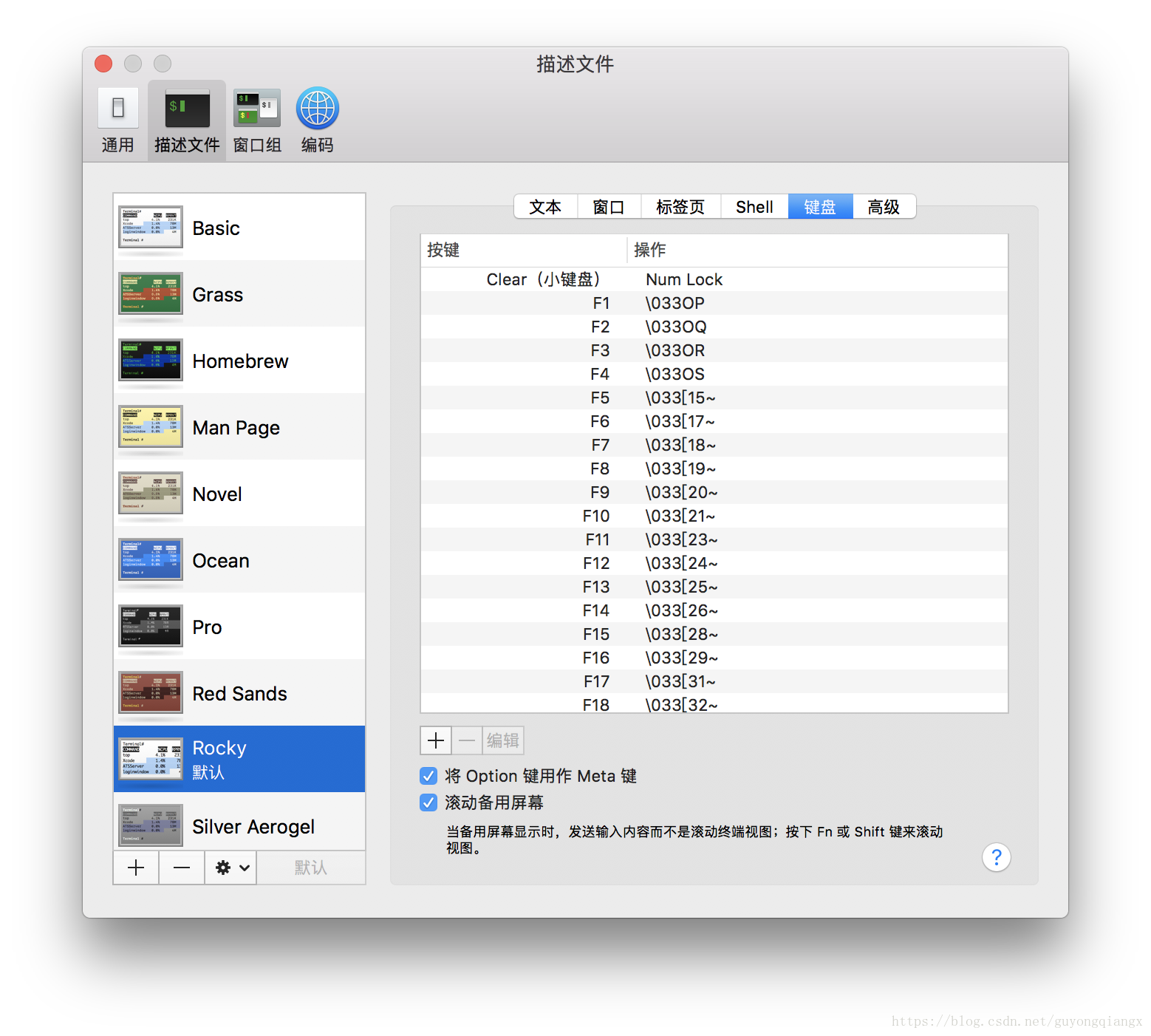Select the Pro profile
Viewport: 1151px width, 1036px height.
pos(239,627)
